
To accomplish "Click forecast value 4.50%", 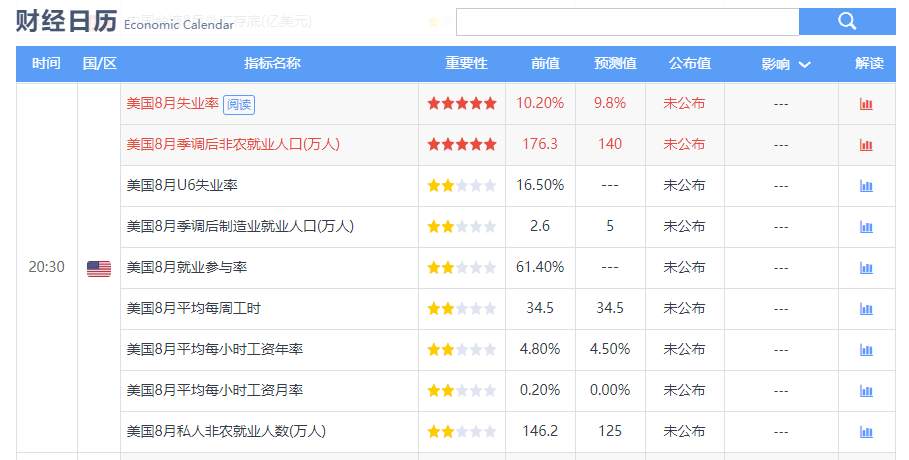I will pyautogui.click(x=610, y=349).
